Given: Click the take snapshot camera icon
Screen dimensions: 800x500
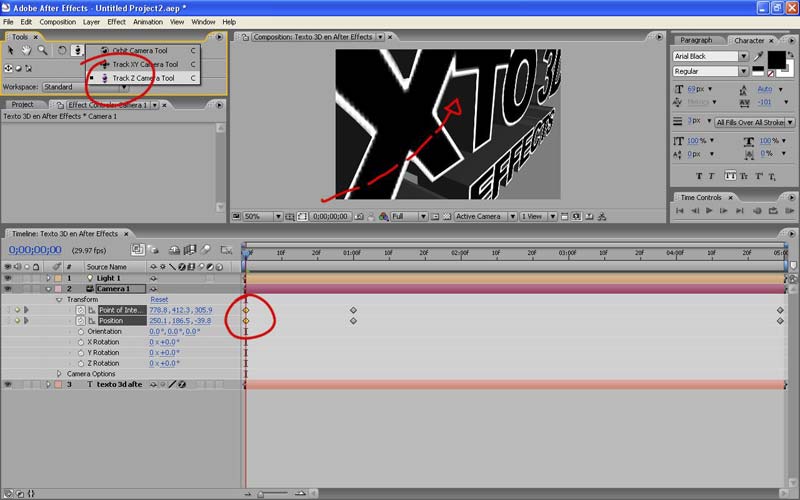Looking at the screenshot, I should click(x=359, y=216).
